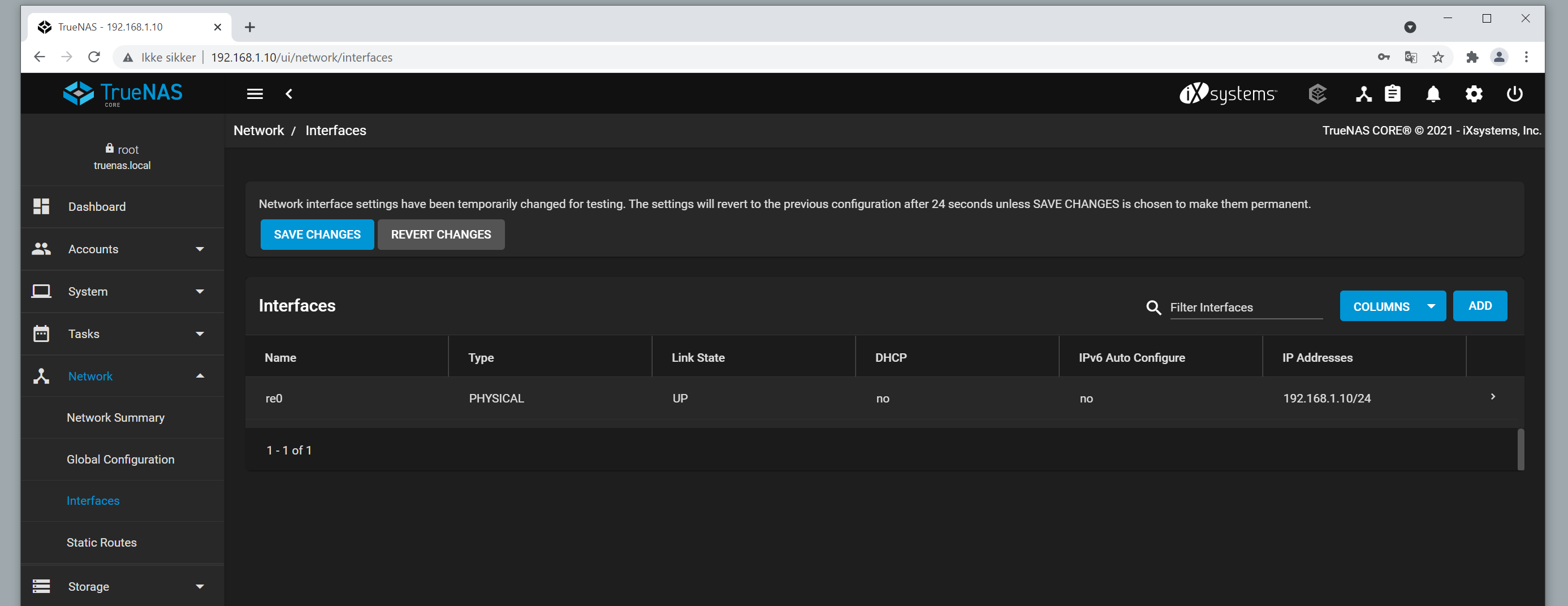Expand the re0 interface row chevron

[x=1493, y=397]
